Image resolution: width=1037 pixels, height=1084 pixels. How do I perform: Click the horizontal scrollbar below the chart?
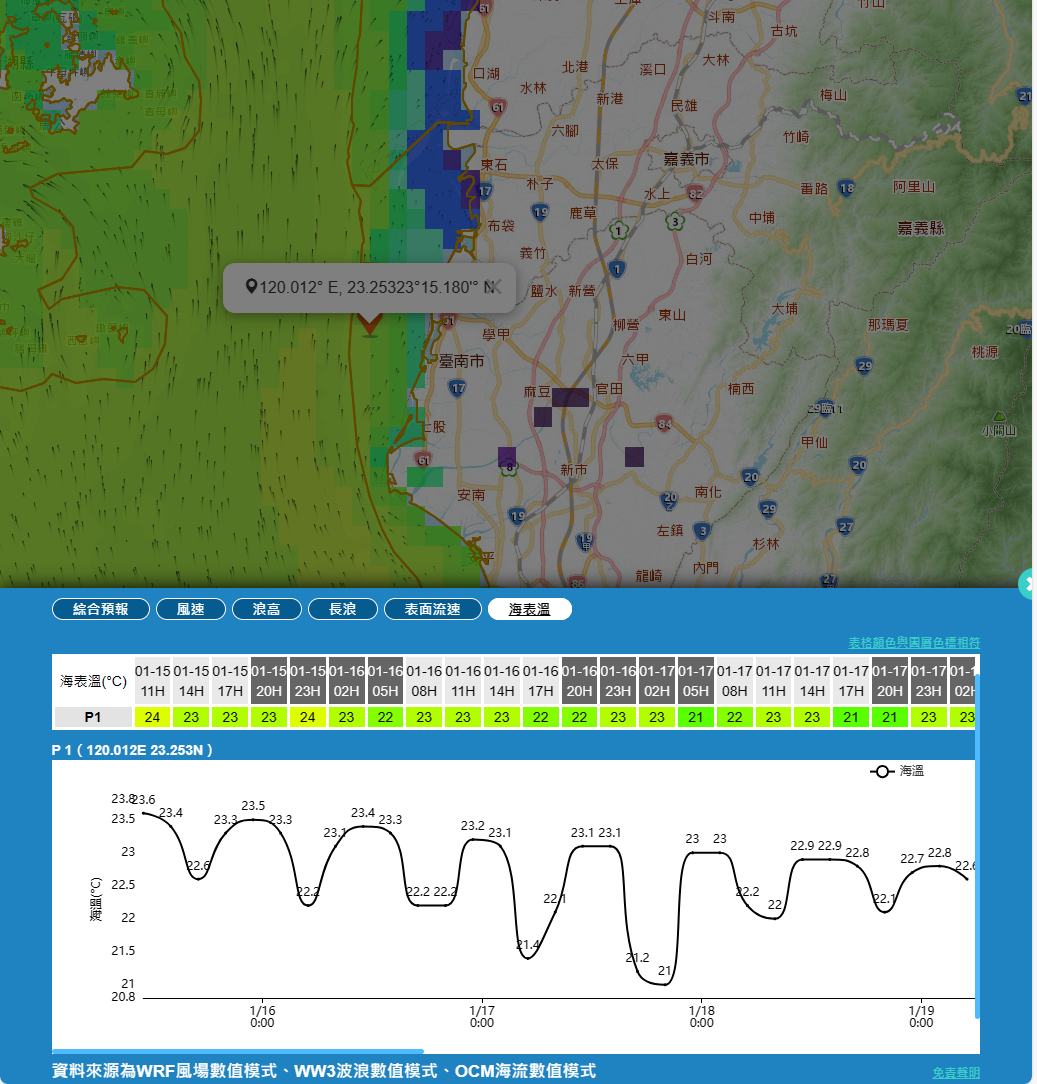pos(238,1052)
